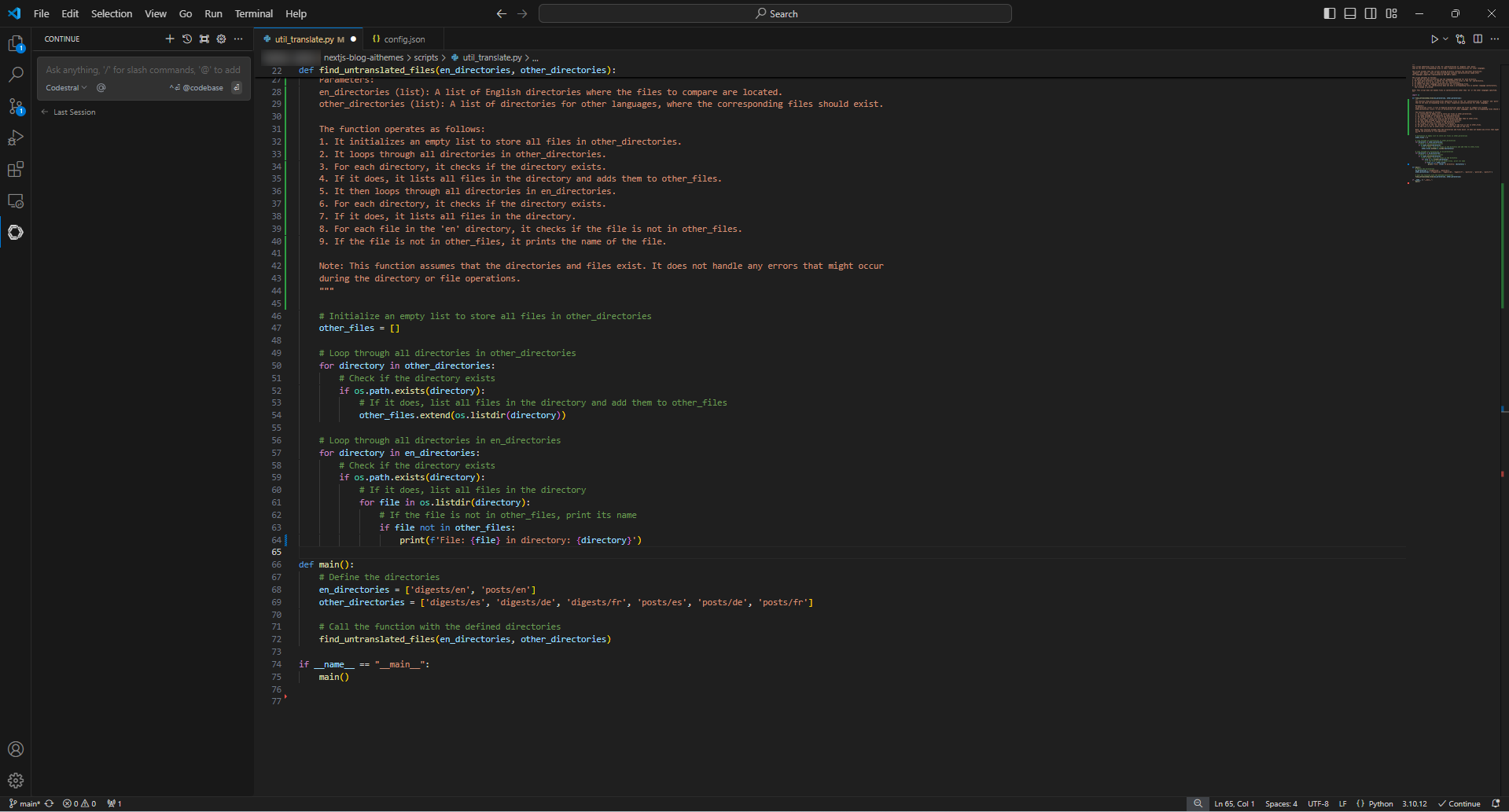Open notifications bell in status bar
Viewport: 1509px width, 812px height.
[x=1496, y=803]
